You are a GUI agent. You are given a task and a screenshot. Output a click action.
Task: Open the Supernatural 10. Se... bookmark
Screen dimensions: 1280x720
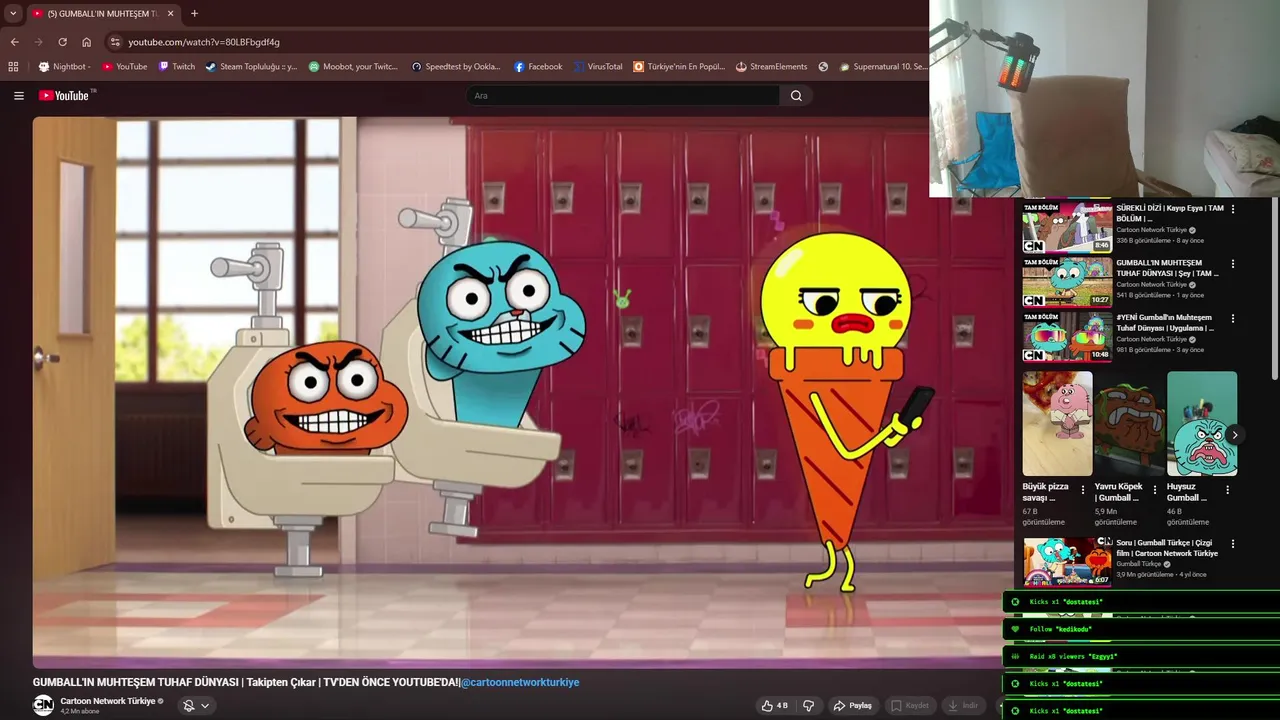pyautogui.click(x=883, y=67)
